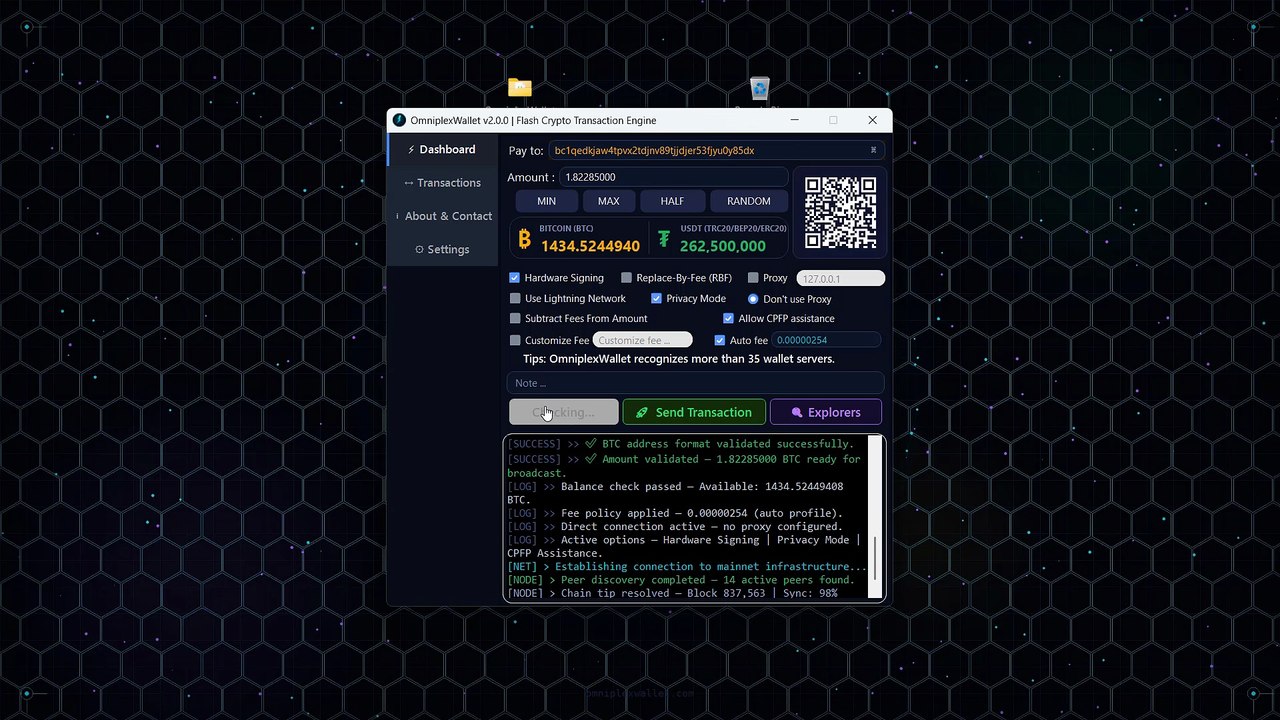Image resolution: width=1280 pixels, height=720 pixels.
Task: Click the "Chain tip resolved" log line
Action: (672, 593)
